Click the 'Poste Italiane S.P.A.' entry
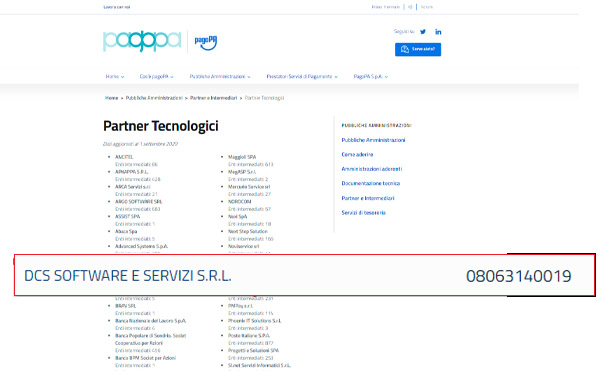This screenshot has height=371, width=601. [x=249, y=336]
